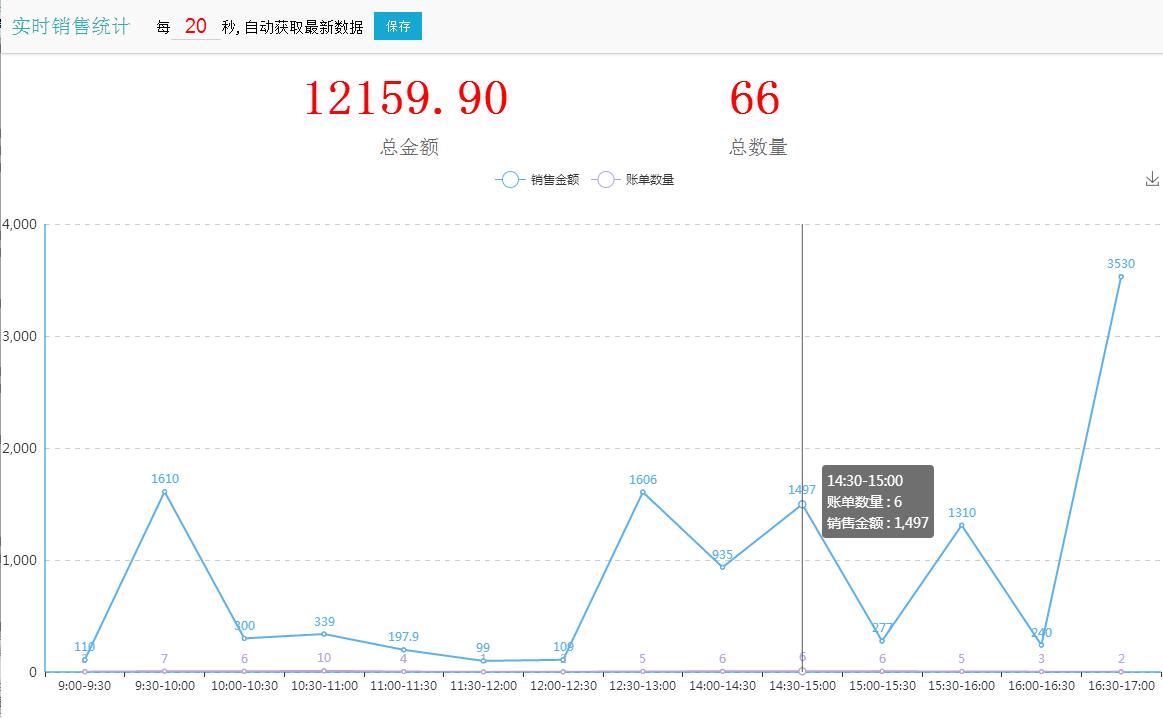Click the 277 data point at 15:00-15:30
Viewport: 1163px width, 718px height.
(x=882, y=641)
